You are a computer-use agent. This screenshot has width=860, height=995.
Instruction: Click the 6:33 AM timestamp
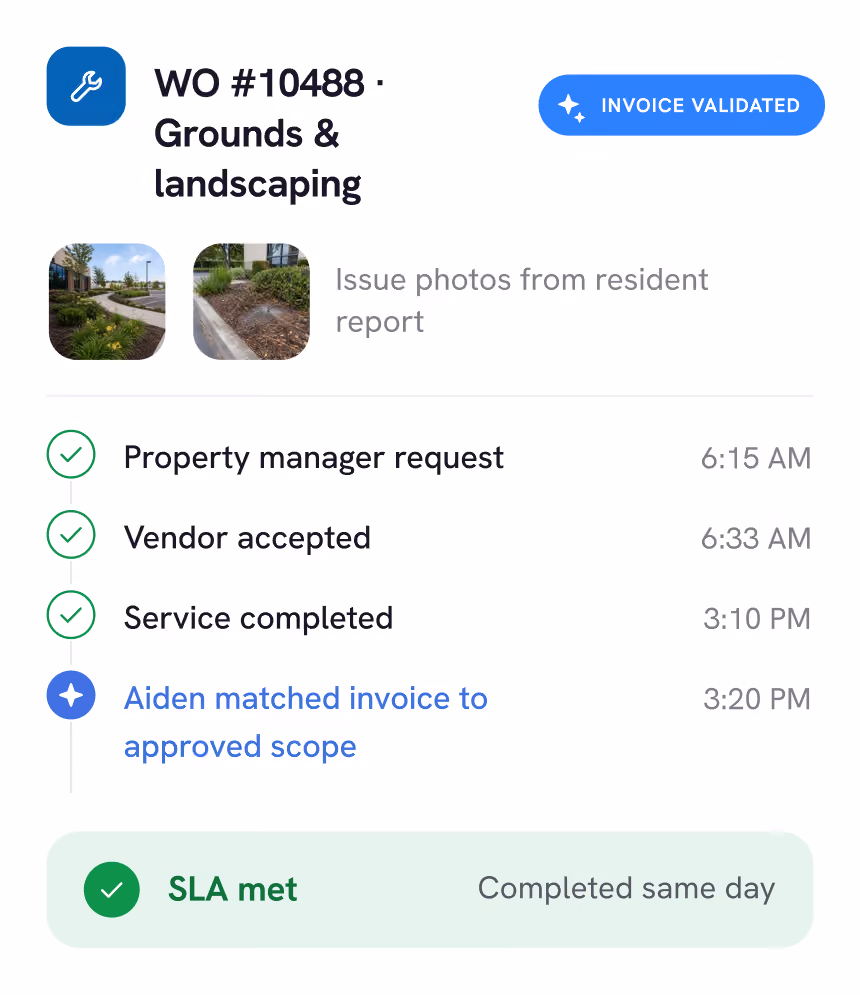point(756,538)
